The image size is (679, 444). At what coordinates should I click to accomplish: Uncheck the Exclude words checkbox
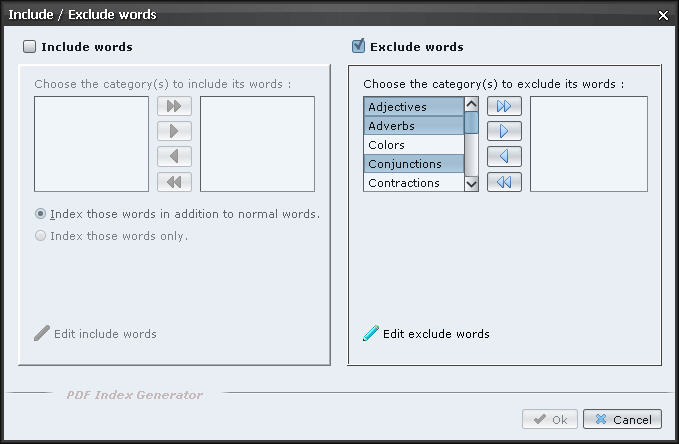[359, 46]
